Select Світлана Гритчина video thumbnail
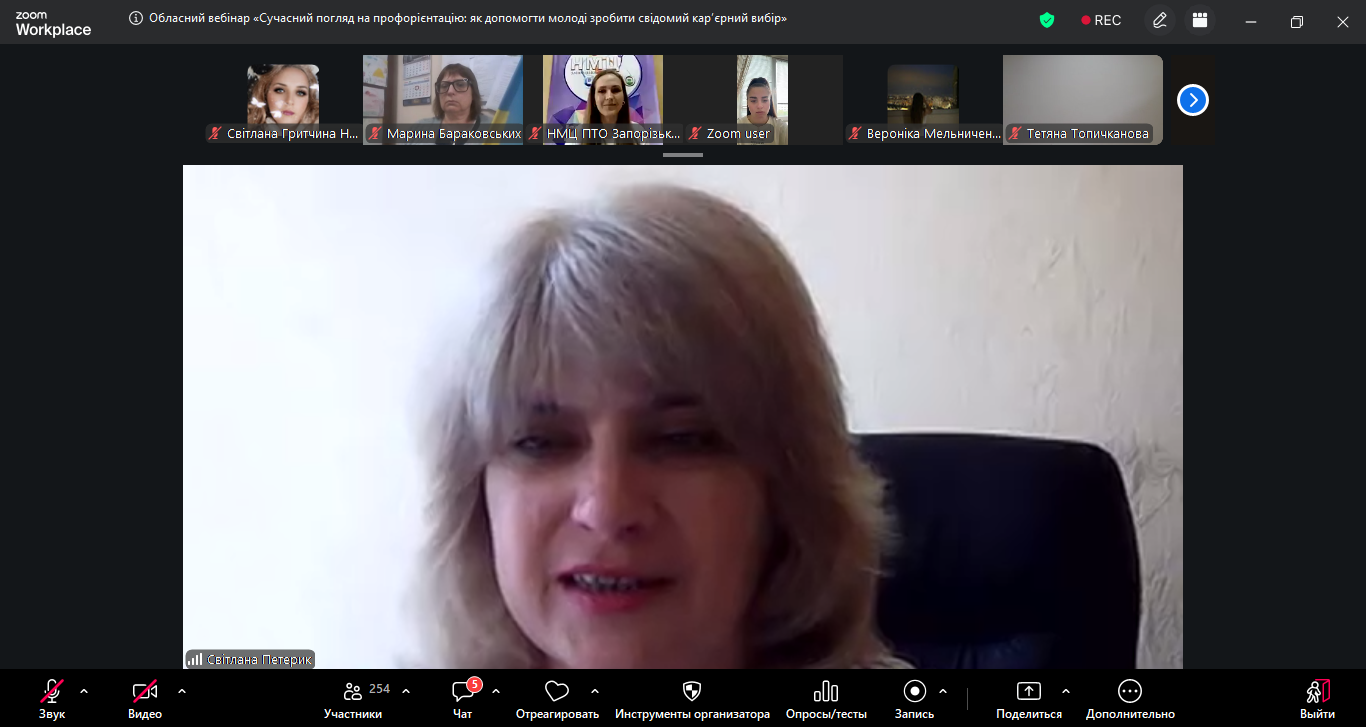Viewport: 1366px width, 728px height. [283, 100]
